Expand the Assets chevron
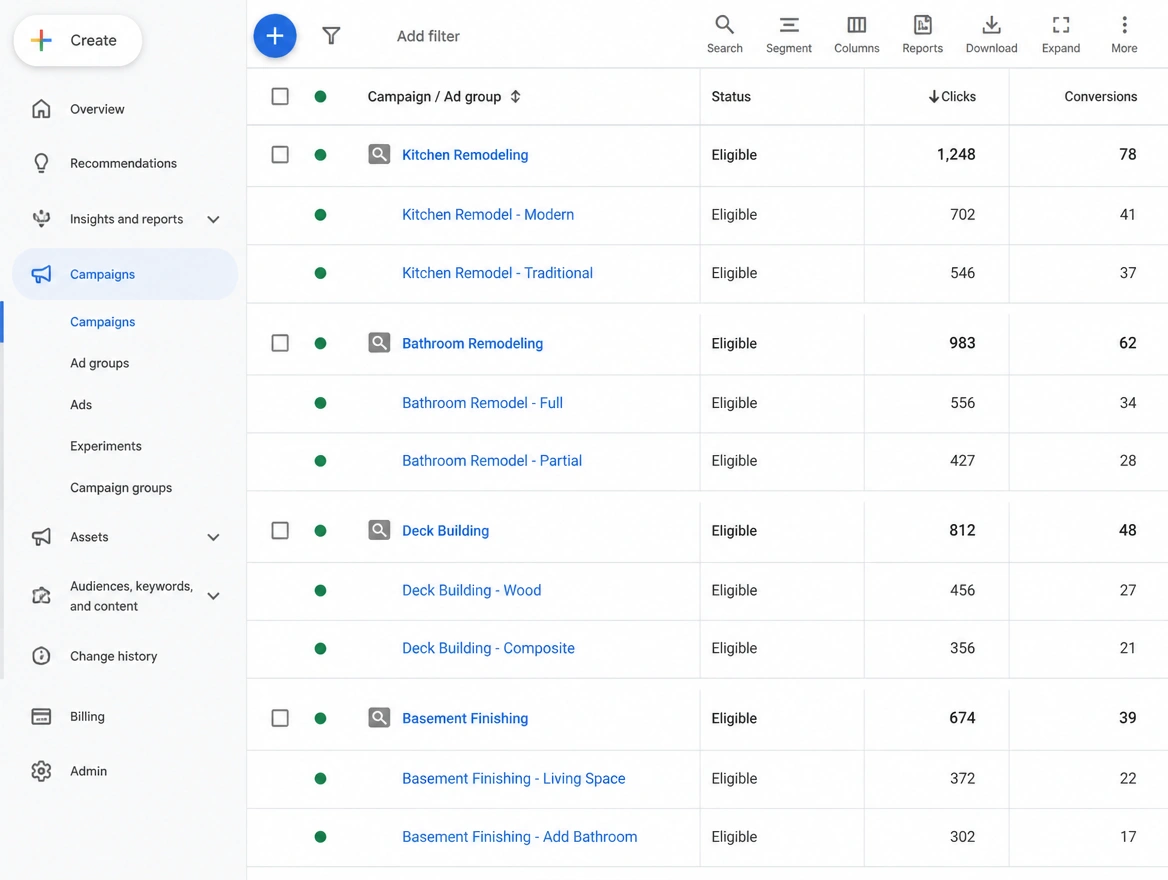 point(213,536)
